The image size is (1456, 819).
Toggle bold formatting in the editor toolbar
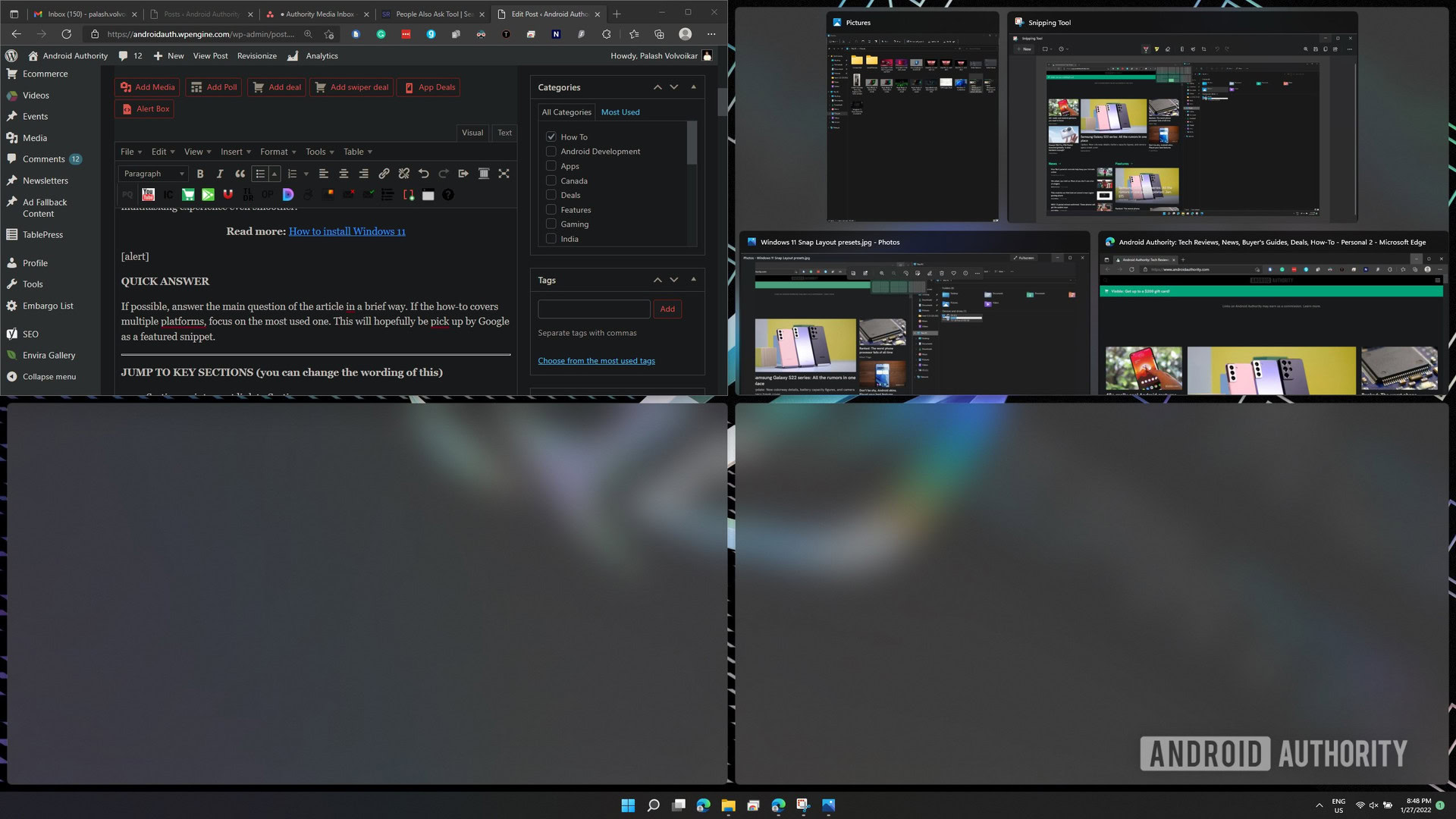[x=200, y=174]
